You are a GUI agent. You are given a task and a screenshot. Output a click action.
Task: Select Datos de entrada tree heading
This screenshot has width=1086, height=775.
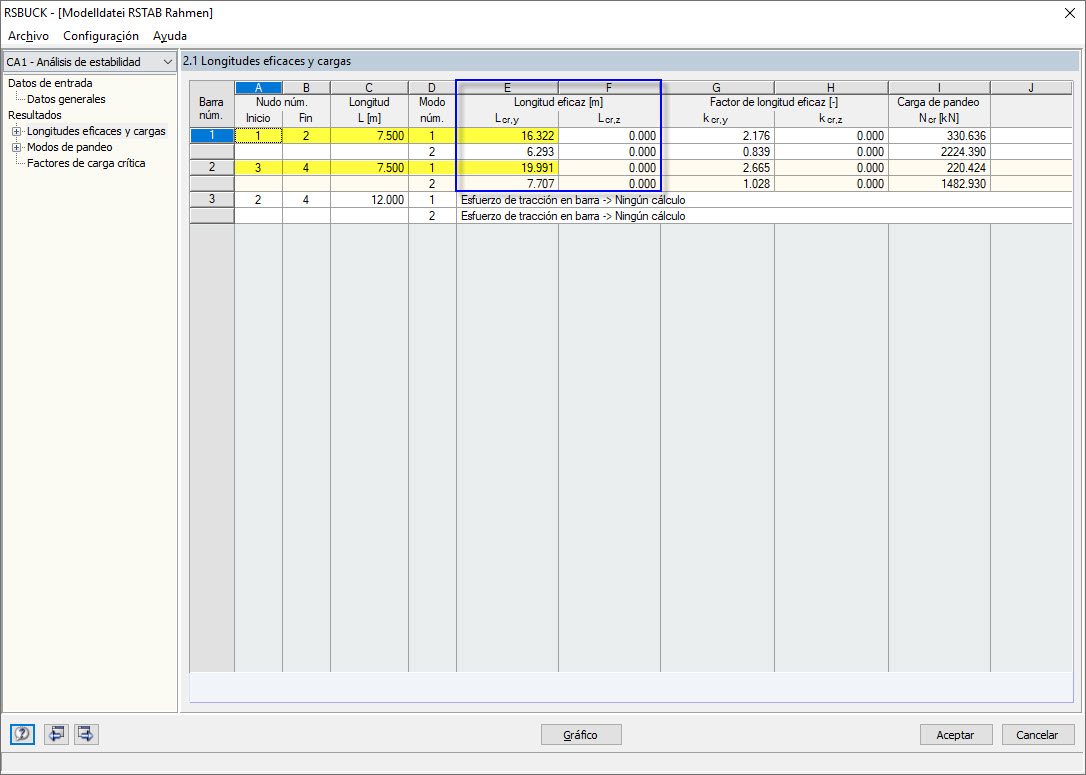coord(50,83)
